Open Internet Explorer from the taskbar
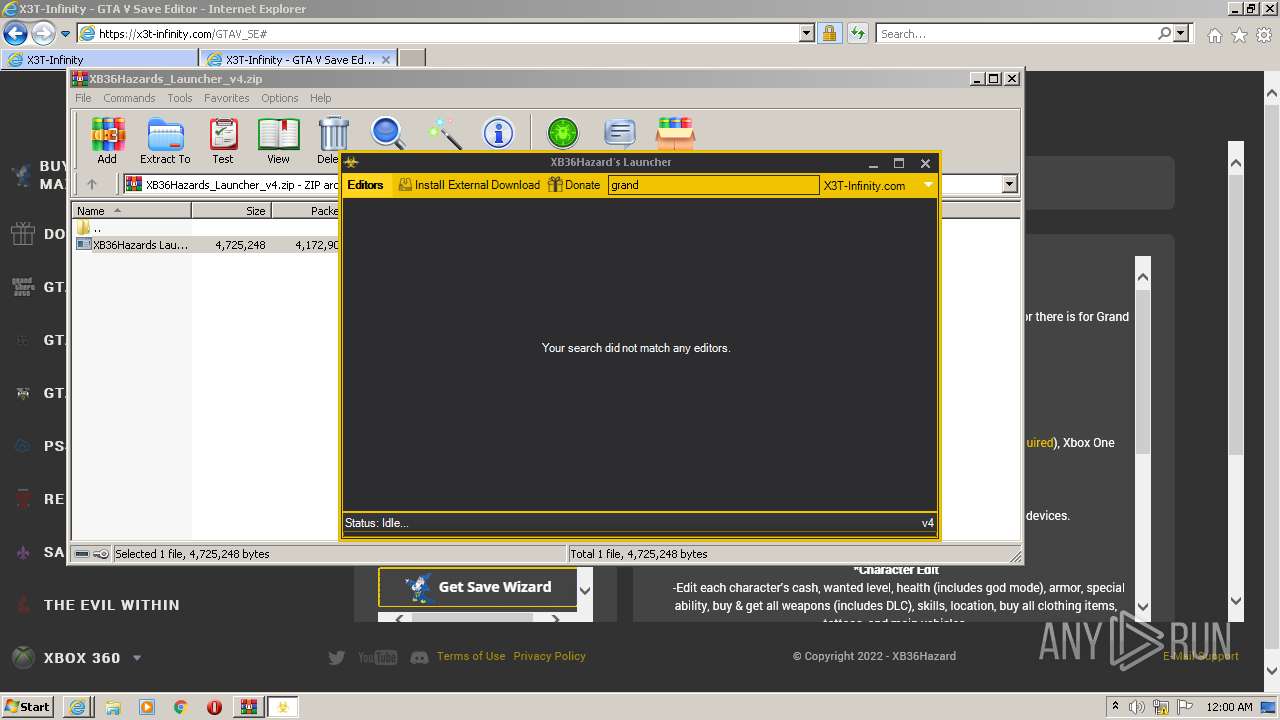Image resolution: width=1280 pixels, height=720 pixels. click(x=78, y=707)
